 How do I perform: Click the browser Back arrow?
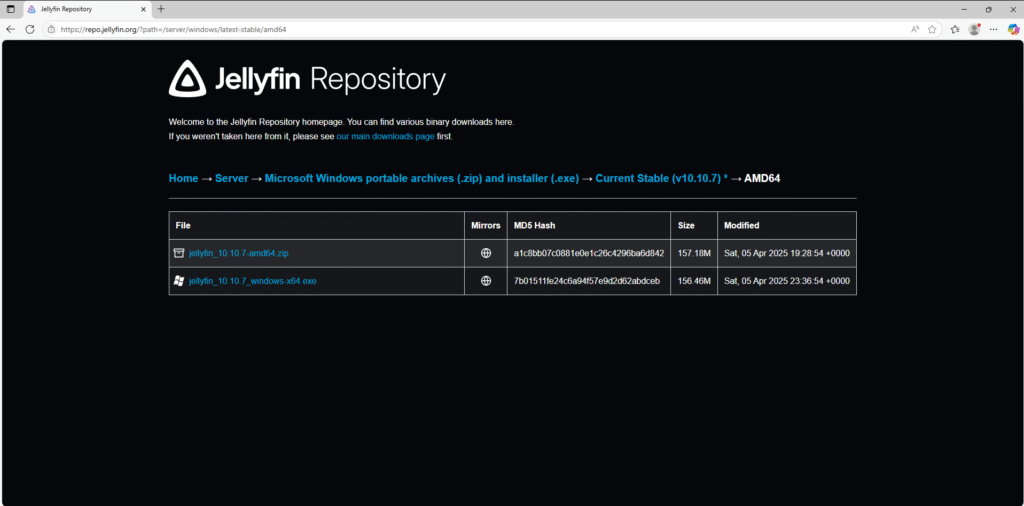10,29
